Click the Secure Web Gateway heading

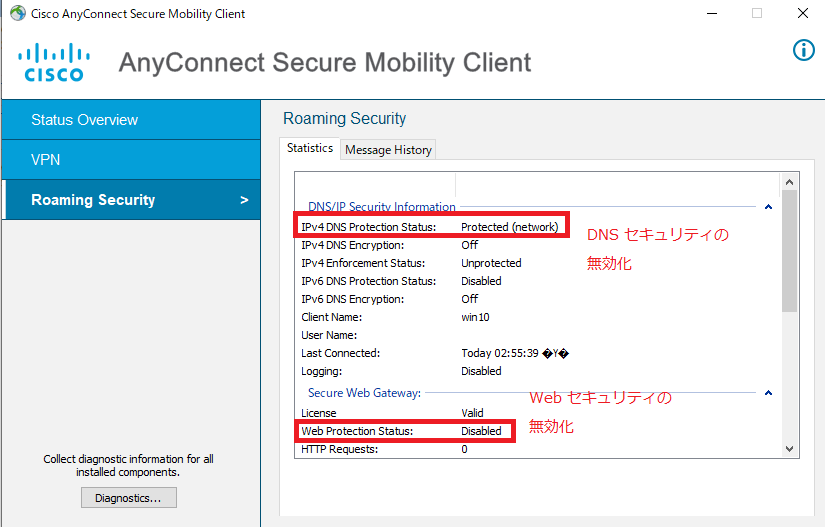coord(364,393)
